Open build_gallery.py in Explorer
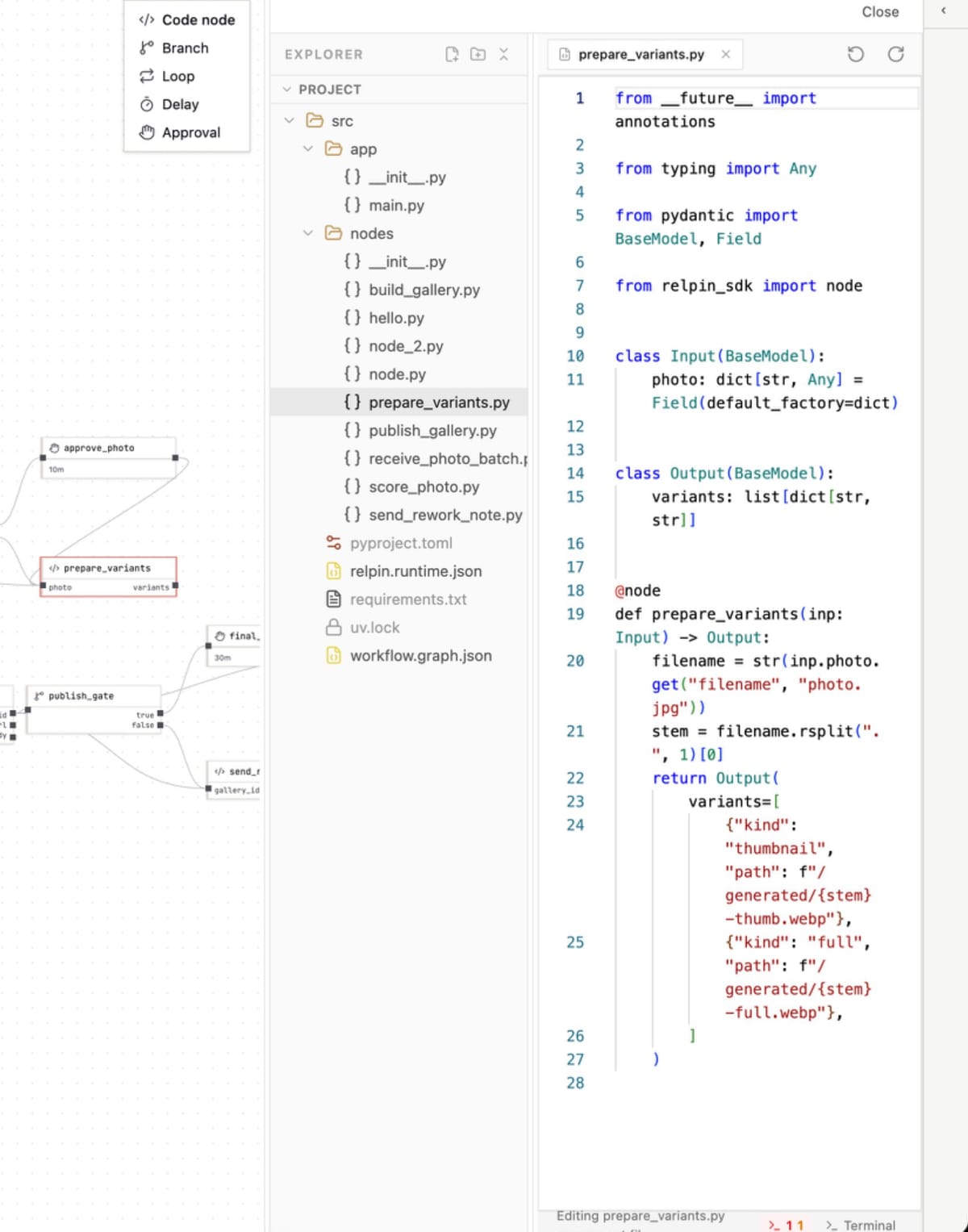968x1232 pixels. (x=399, y=290)
